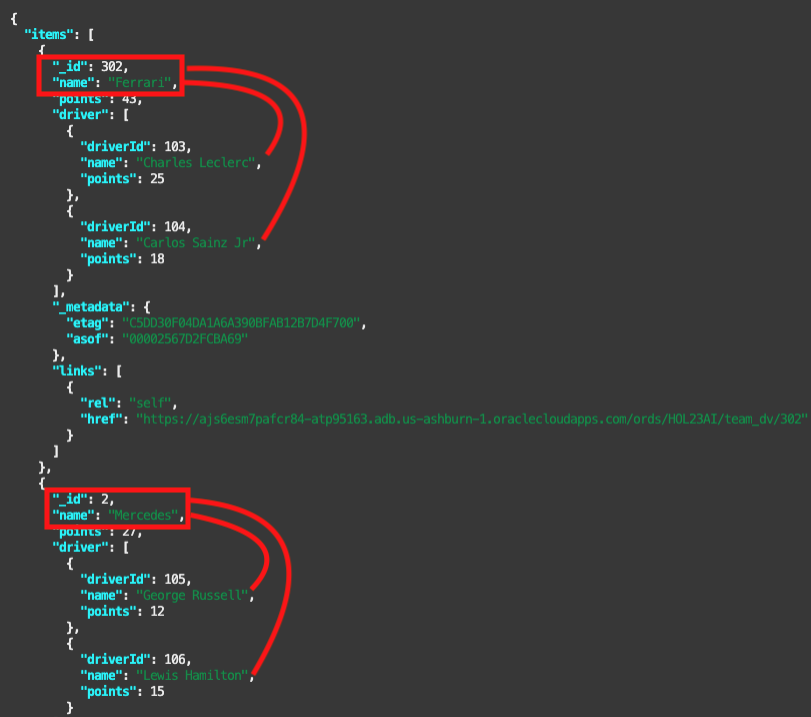Image resolution: width=811 pixels, height=717 pixels.
Task: Click the "href" key
Action: [x=101, y=420]
